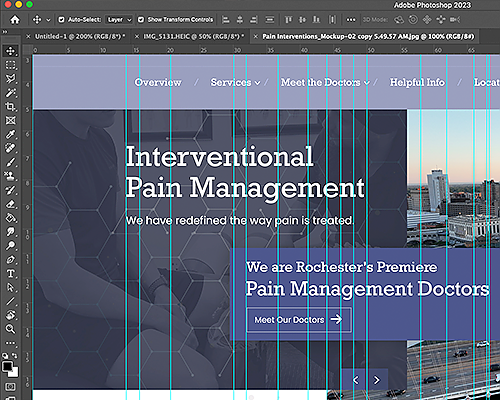Image resolution: width=500 pixels, height=400 pixels.
Task: Toggle the Auto-Select checkbox
Action: click(x=61, y=20)
